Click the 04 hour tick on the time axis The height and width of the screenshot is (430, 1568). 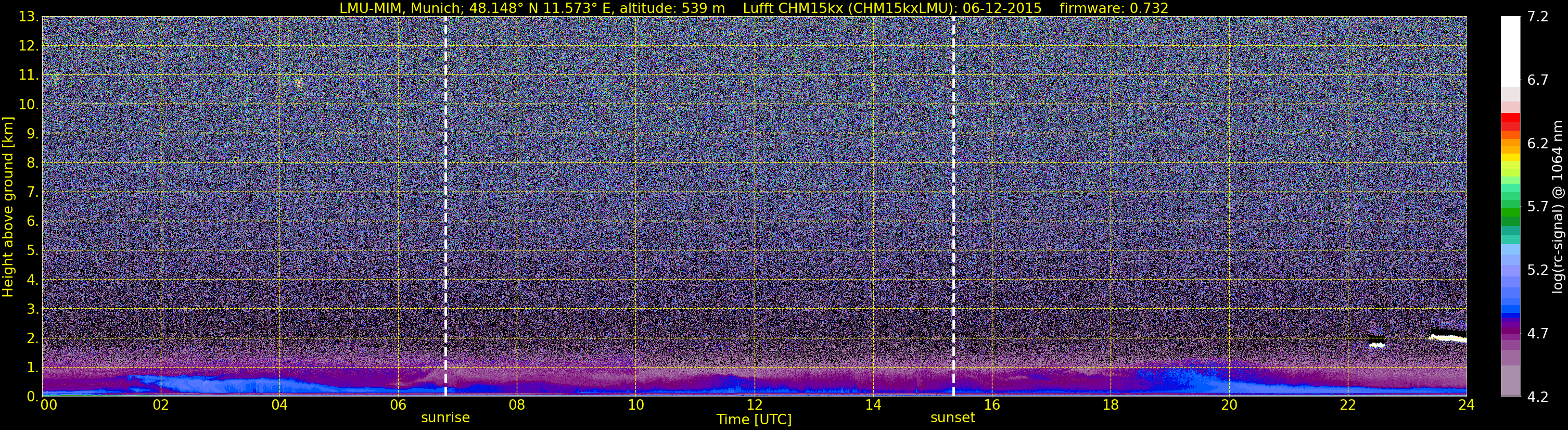point(279,406)
